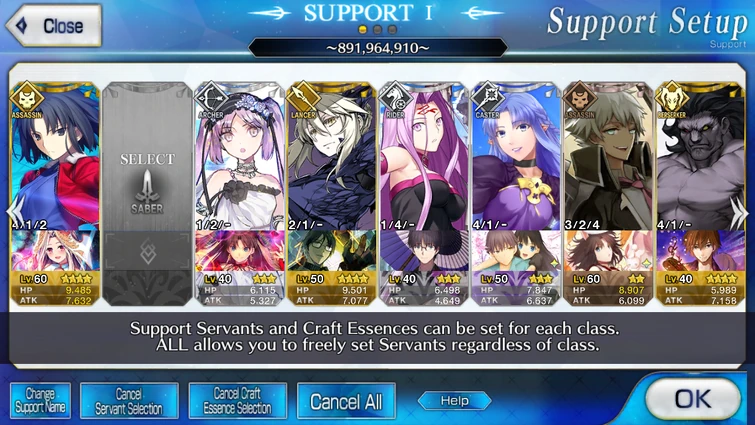Switch to the third support page dot
755x425 pixels.
pos(392,30)
